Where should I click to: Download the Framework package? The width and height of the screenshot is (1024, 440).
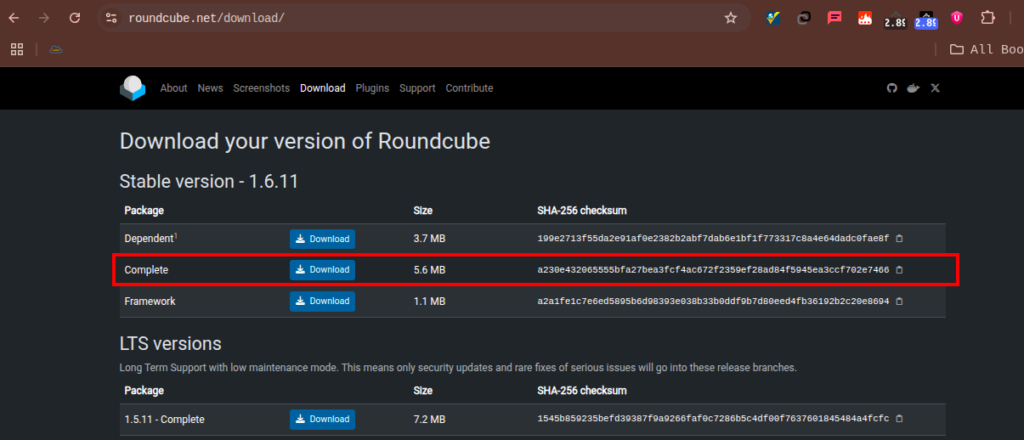click(323, 301)
